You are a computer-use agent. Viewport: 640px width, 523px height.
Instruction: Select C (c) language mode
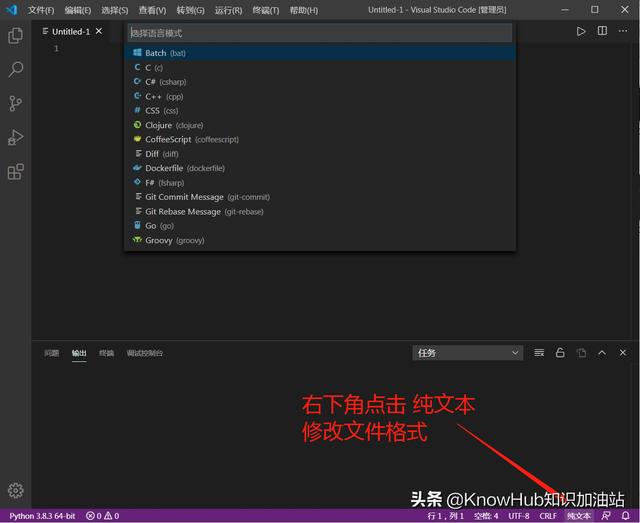click(320, 67)
